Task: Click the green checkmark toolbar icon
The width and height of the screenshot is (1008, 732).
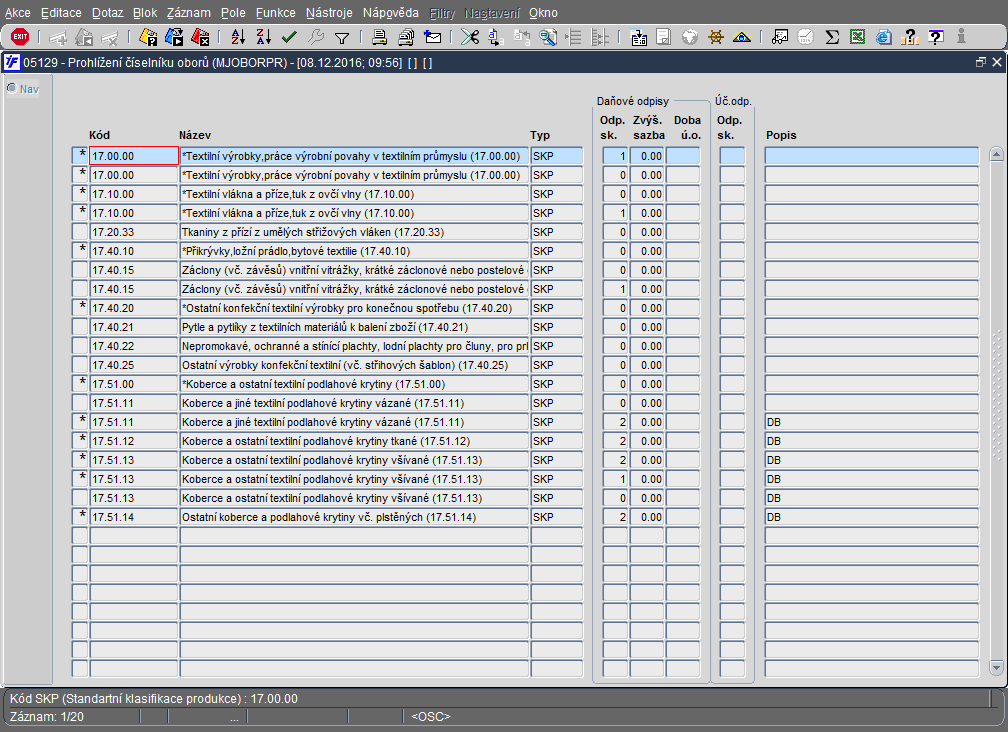Action: click(290, 37)
